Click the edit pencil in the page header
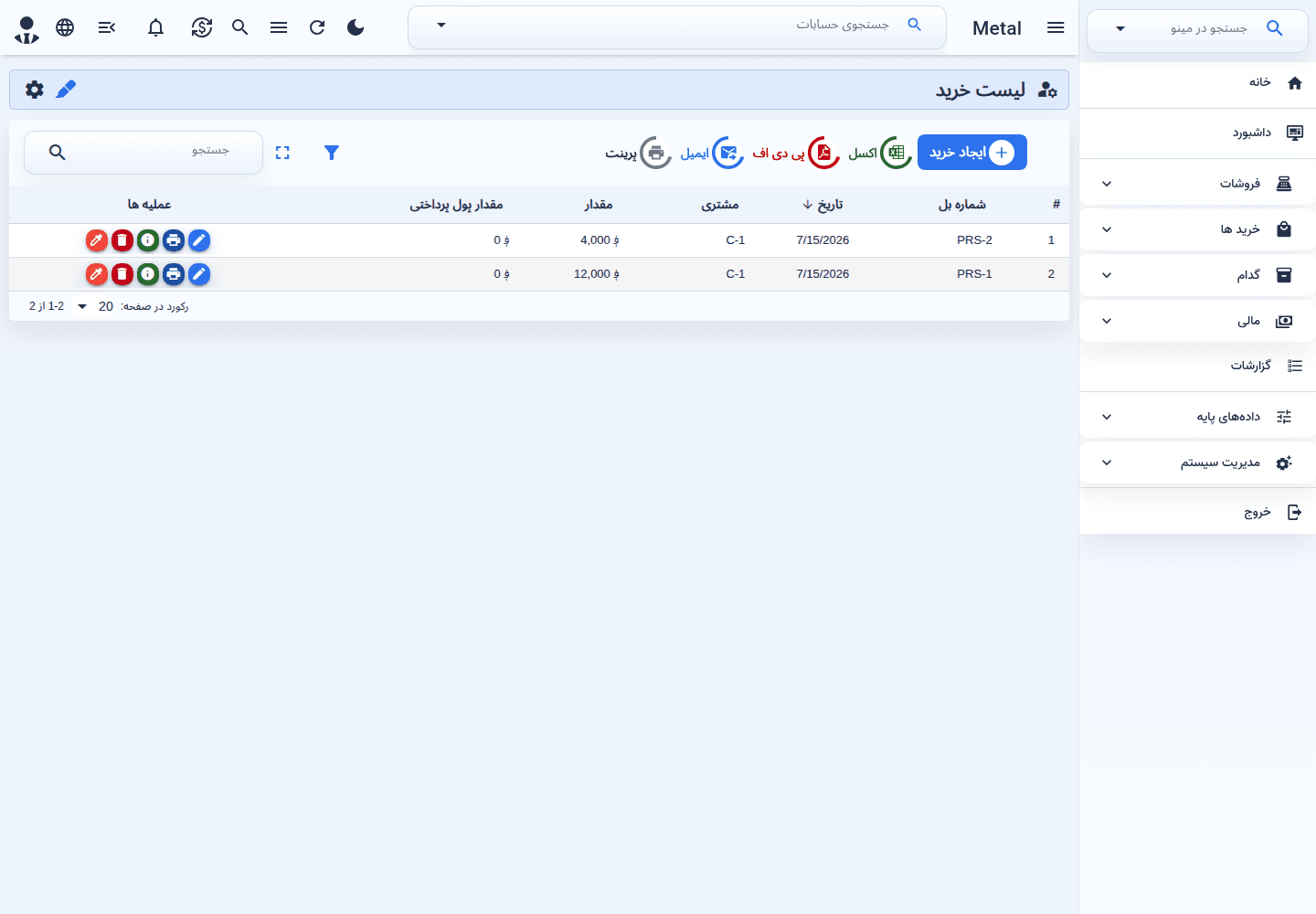Screen dimensions: 1316x914 tap(66, 90)
